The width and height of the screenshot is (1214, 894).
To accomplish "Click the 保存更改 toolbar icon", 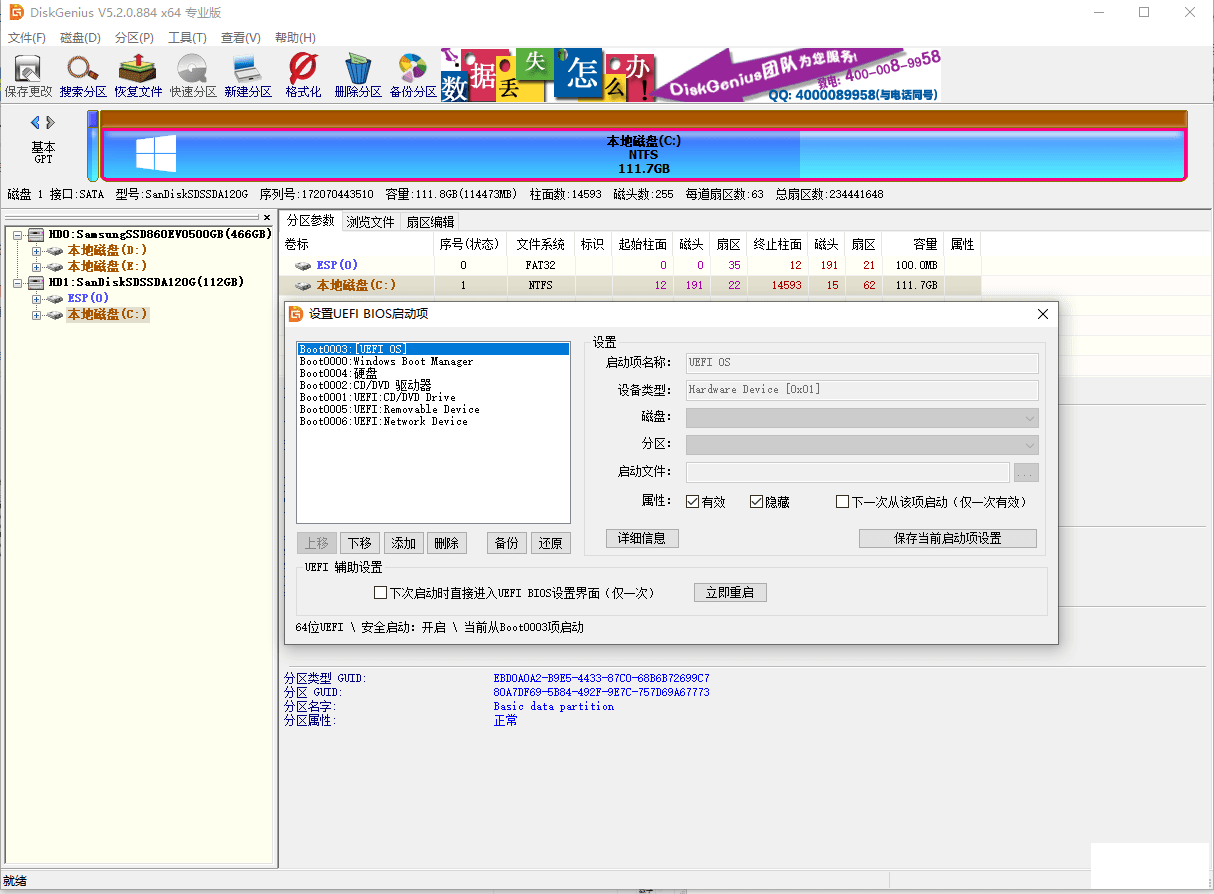I will (x=28, y=76).
